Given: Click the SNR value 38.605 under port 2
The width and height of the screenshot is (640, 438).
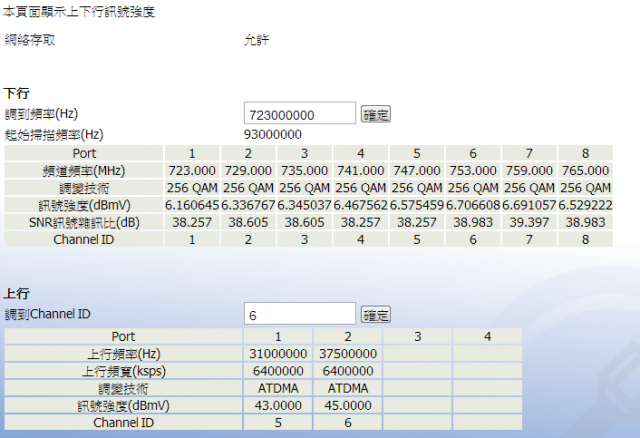Looking at the screenshot, I should (x=248, y=222).
